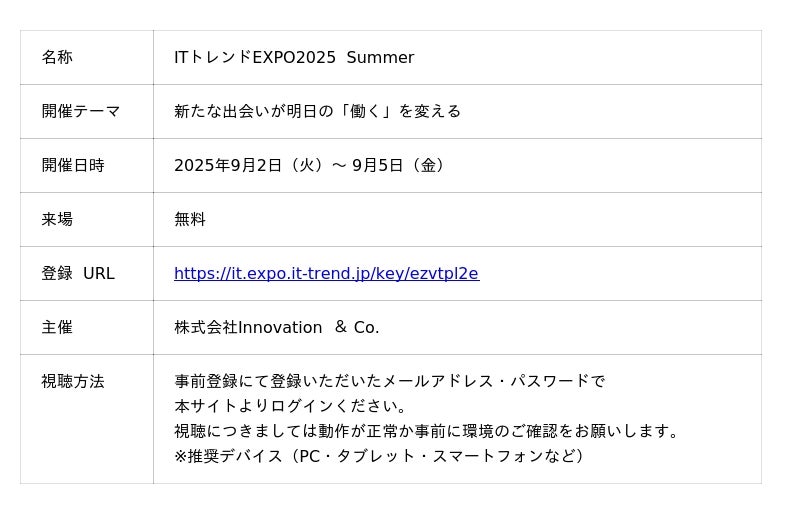Click the line starting with 事前登録にて
The height and width of the screenshot is (514, 800).
click(x=390, y=382)
